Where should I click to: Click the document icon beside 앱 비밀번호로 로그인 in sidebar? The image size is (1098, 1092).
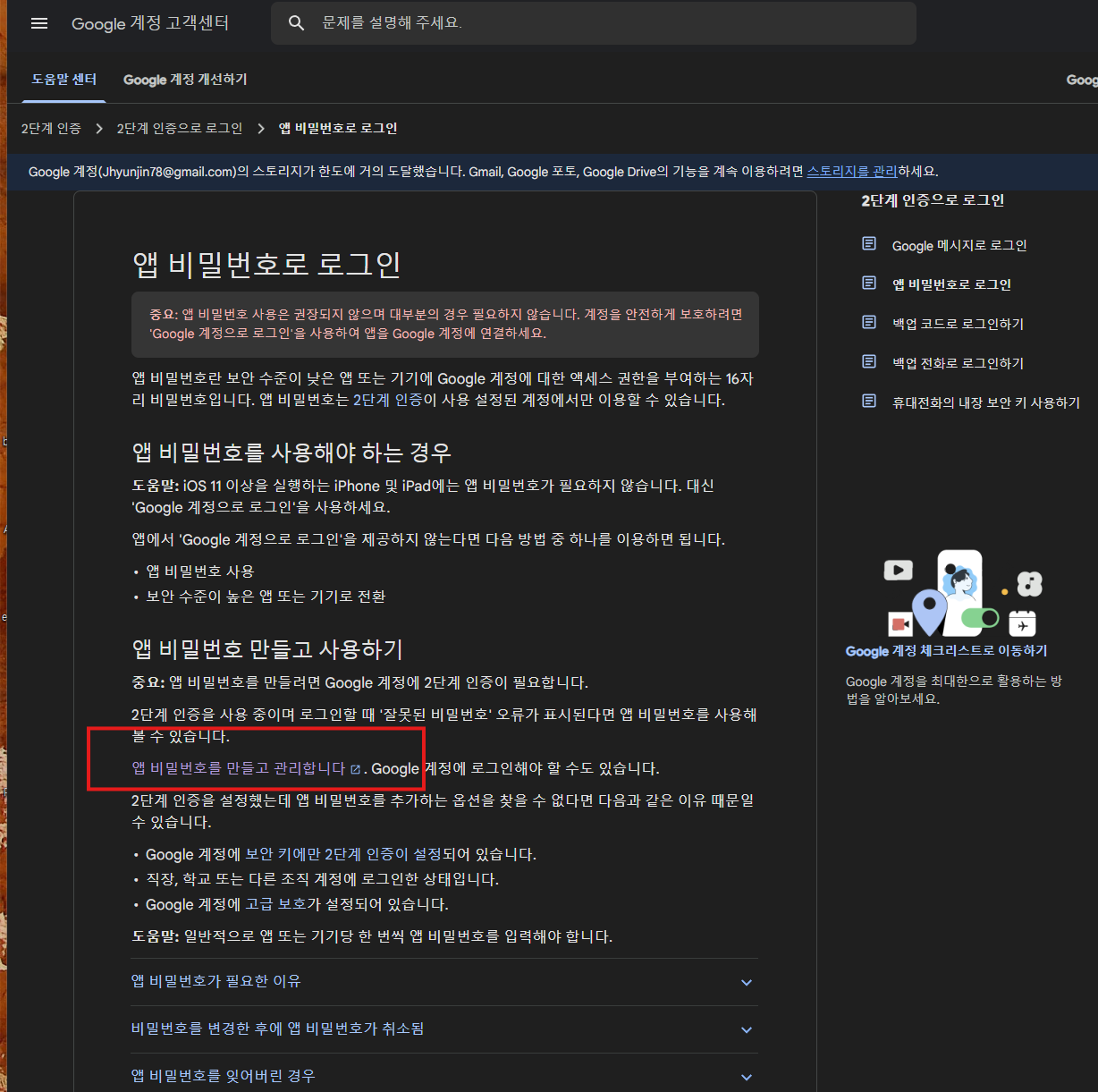(x=869, y=284)
